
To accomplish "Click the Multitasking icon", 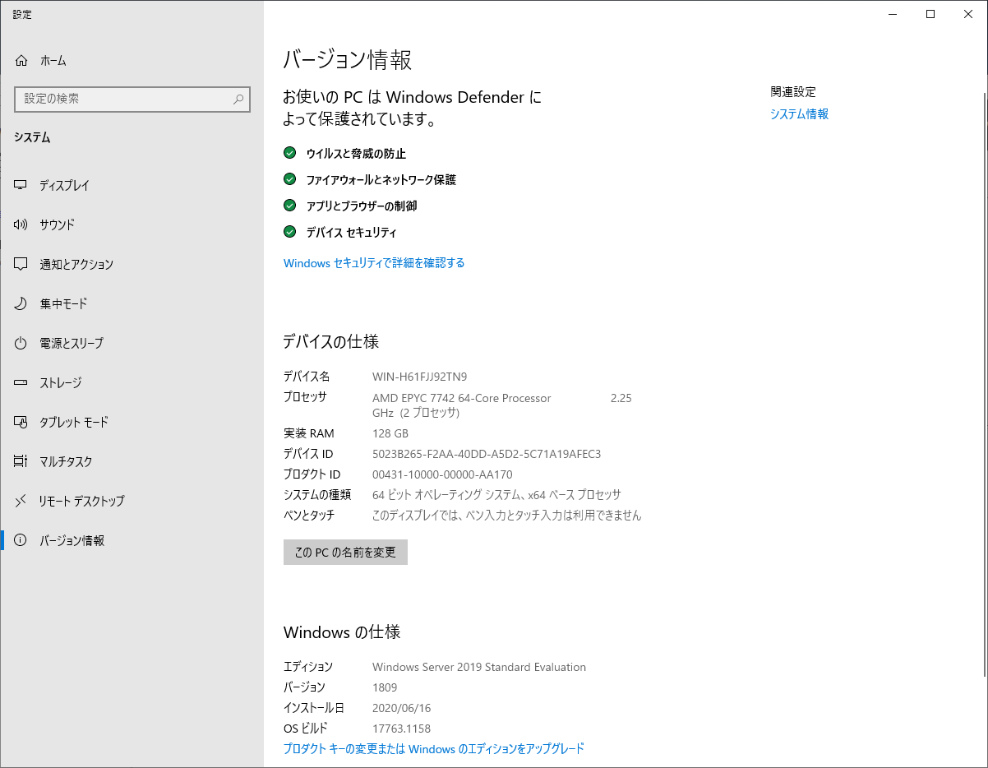I will (x=20, y=461).
